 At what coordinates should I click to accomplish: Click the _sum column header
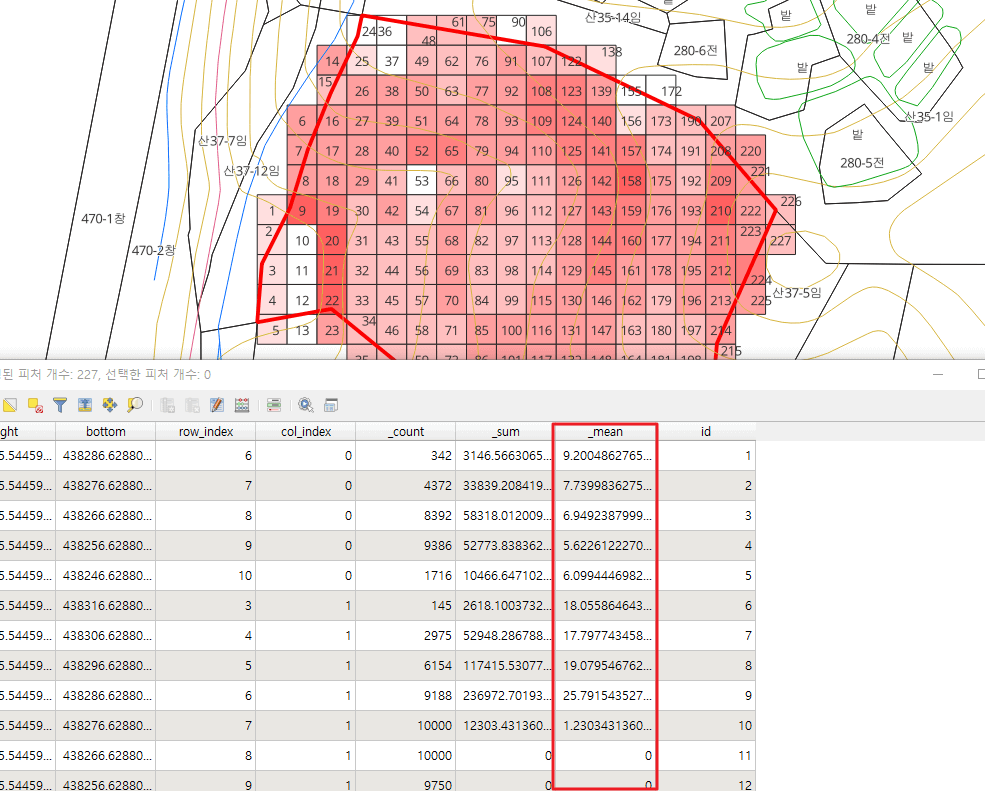[x=505, y=431]
